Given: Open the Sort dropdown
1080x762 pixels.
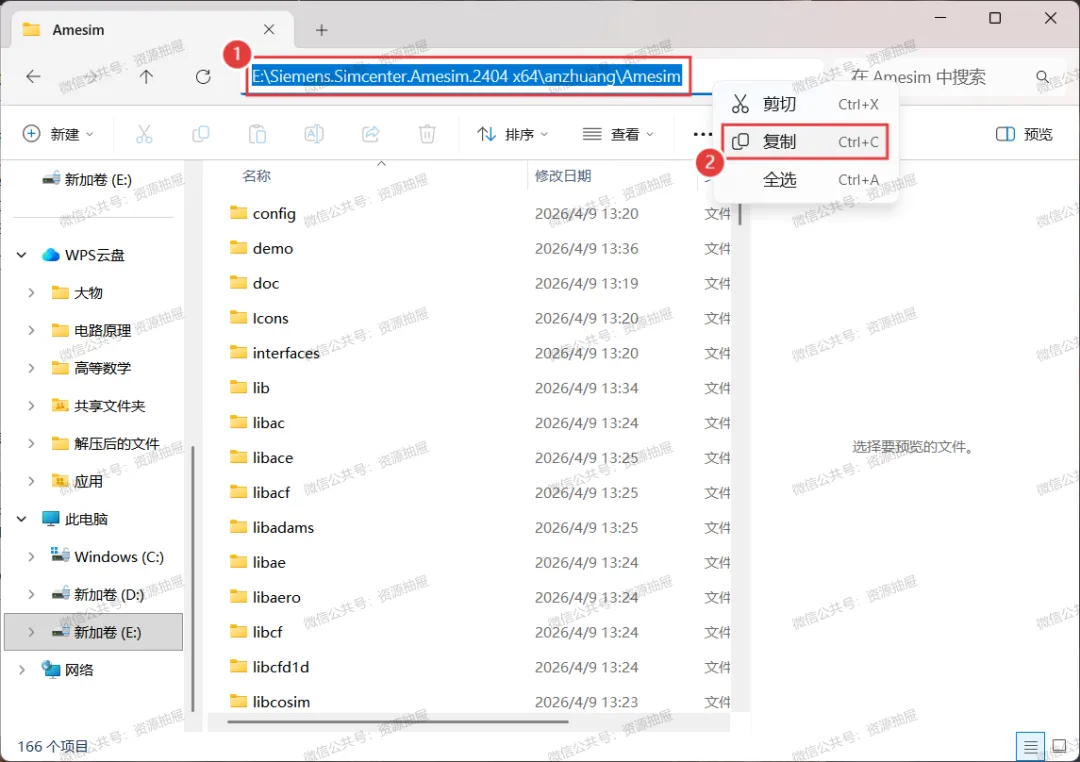Looking at the screenshot, I should [x=512, y=134].
